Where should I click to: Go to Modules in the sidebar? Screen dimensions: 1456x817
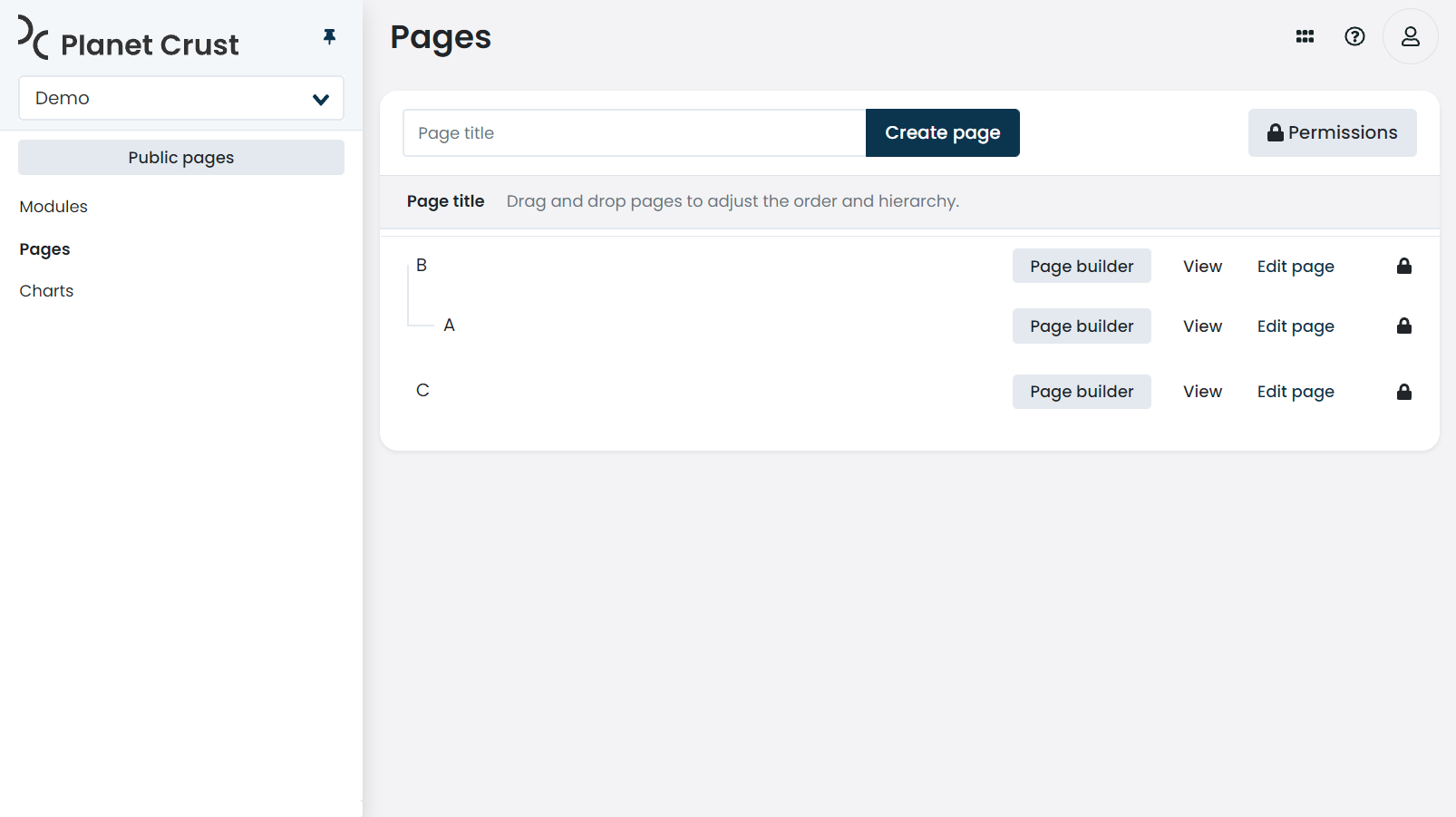pos(53,207)
